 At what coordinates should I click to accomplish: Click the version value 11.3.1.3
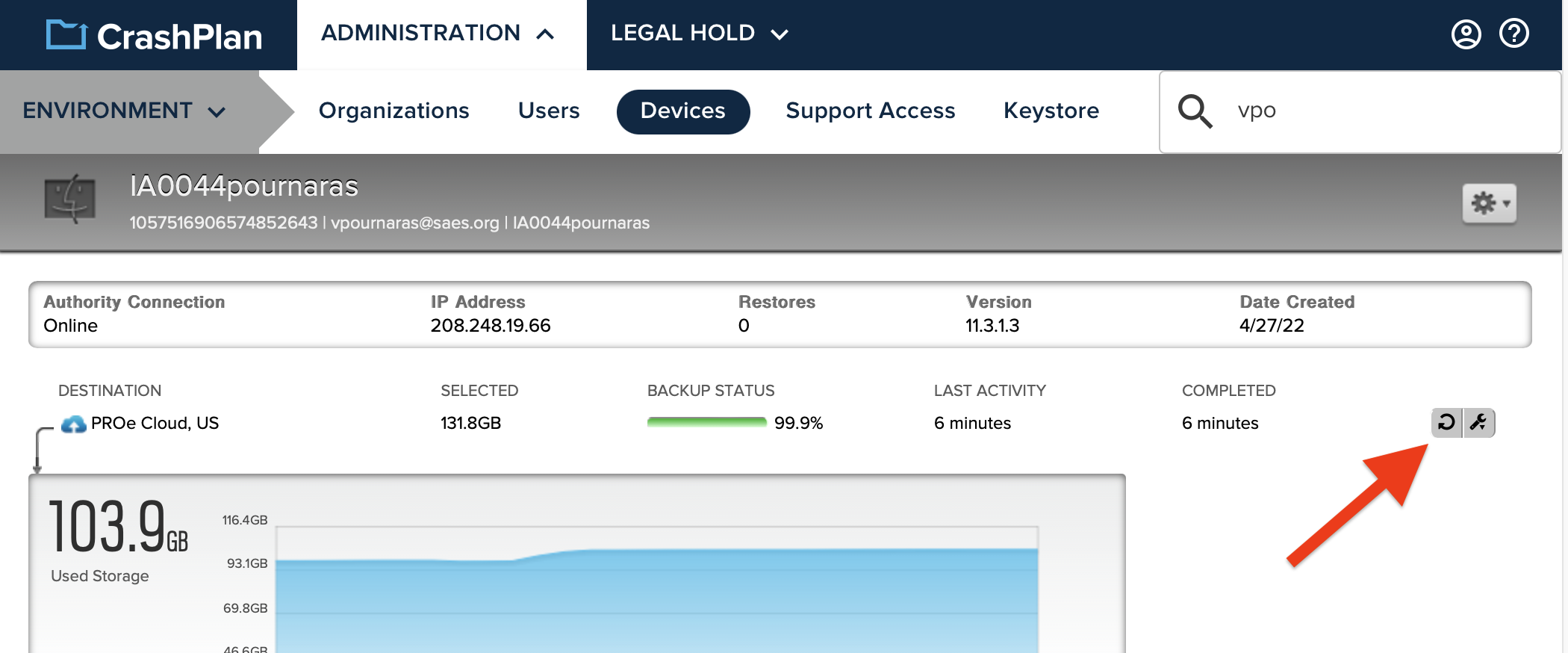992,326
